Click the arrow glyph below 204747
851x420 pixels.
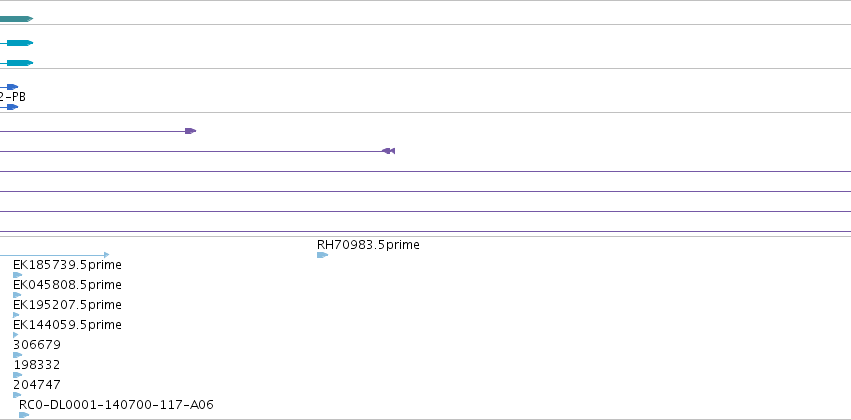click(x=17, y=395)
